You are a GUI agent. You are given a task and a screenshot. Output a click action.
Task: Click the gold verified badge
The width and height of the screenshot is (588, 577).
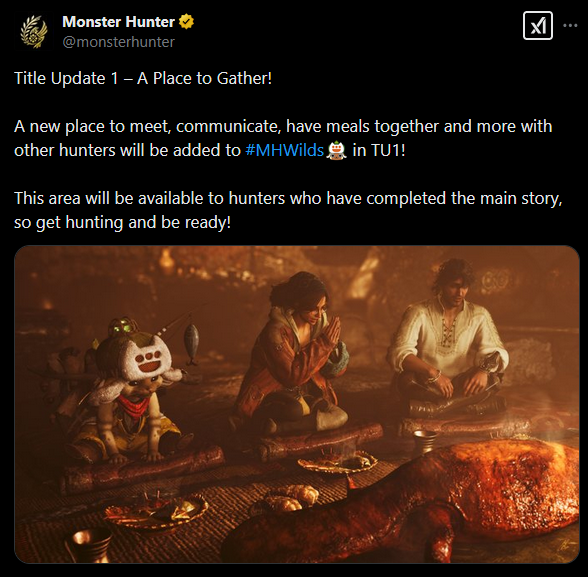(x=186, y=22)
